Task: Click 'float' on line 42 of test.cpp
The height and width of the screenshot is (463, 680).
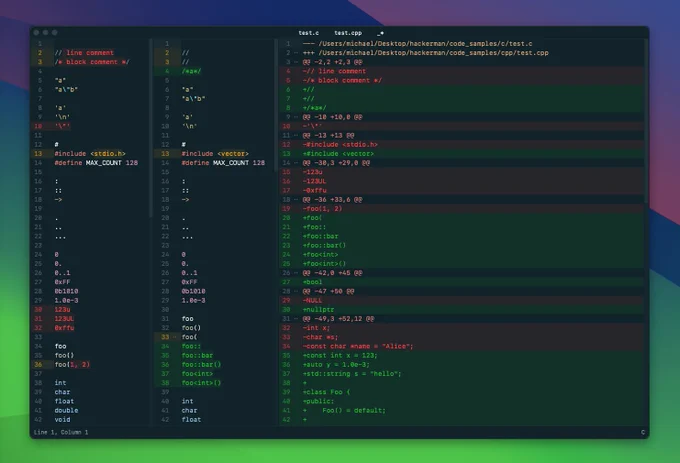Action: (191, 420)
